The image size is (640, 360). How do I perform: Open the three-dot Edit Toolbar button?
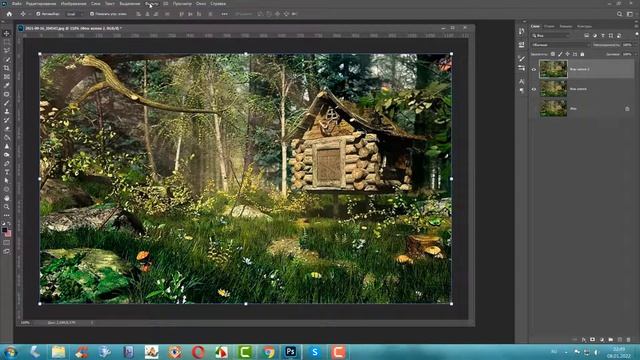click(7, 215)
